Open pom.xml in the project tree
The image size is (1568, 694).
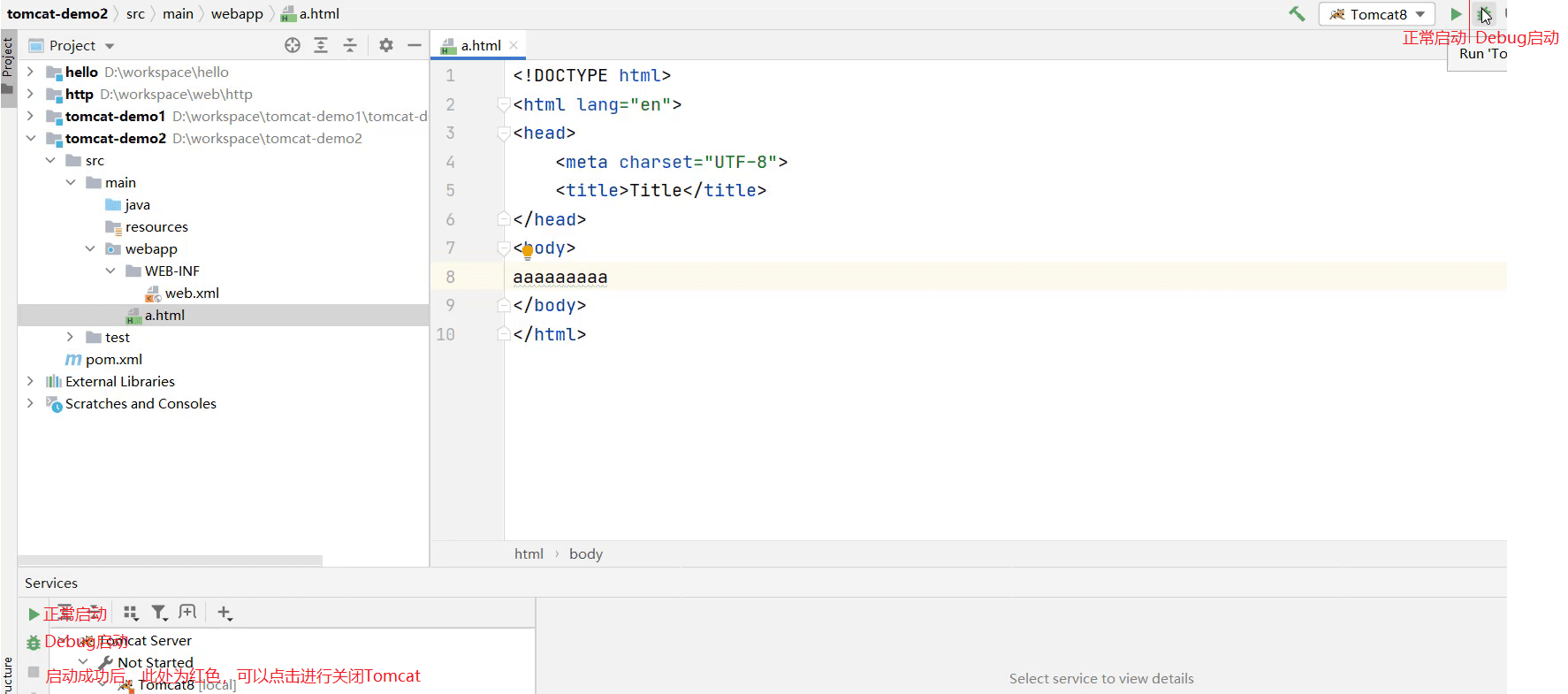[113, 359]
